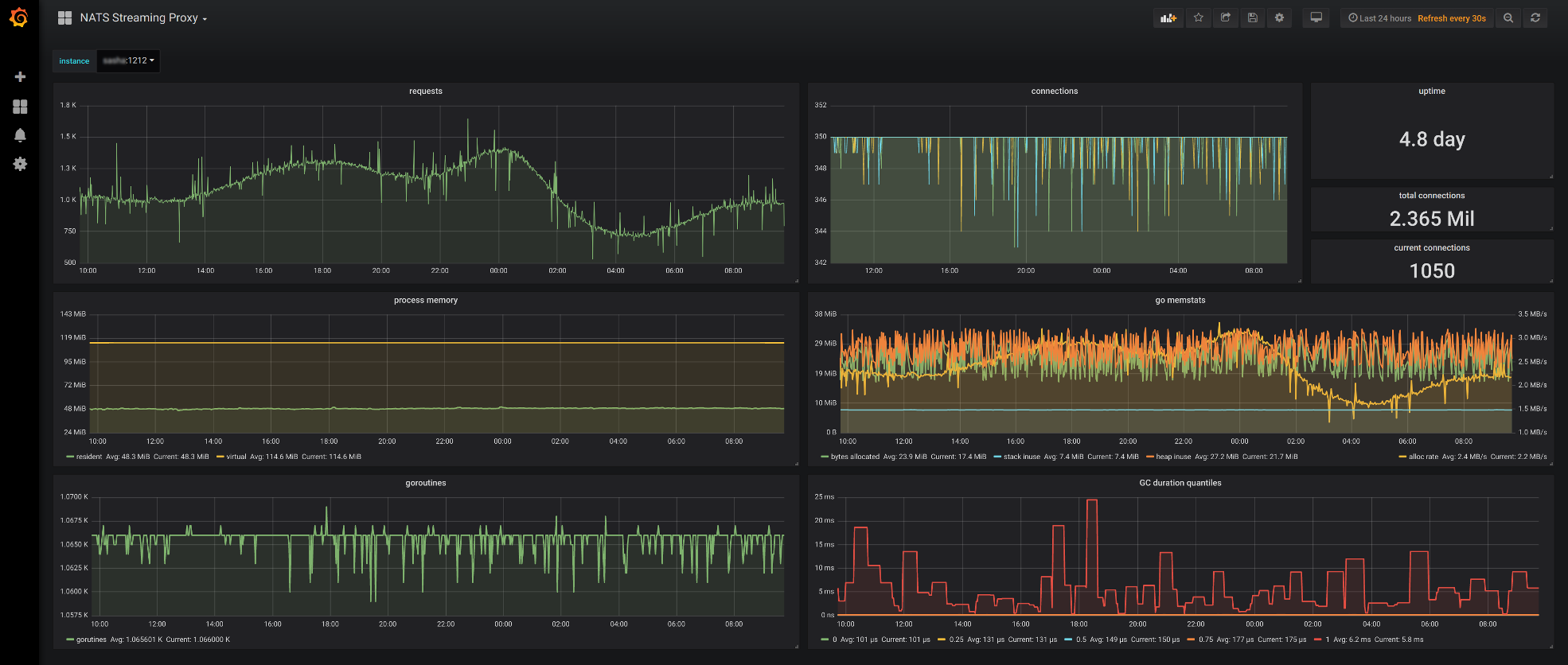Star this dashboard as favorite
The width and height of the screenshot is (1568, 665).
[1199, 18]
